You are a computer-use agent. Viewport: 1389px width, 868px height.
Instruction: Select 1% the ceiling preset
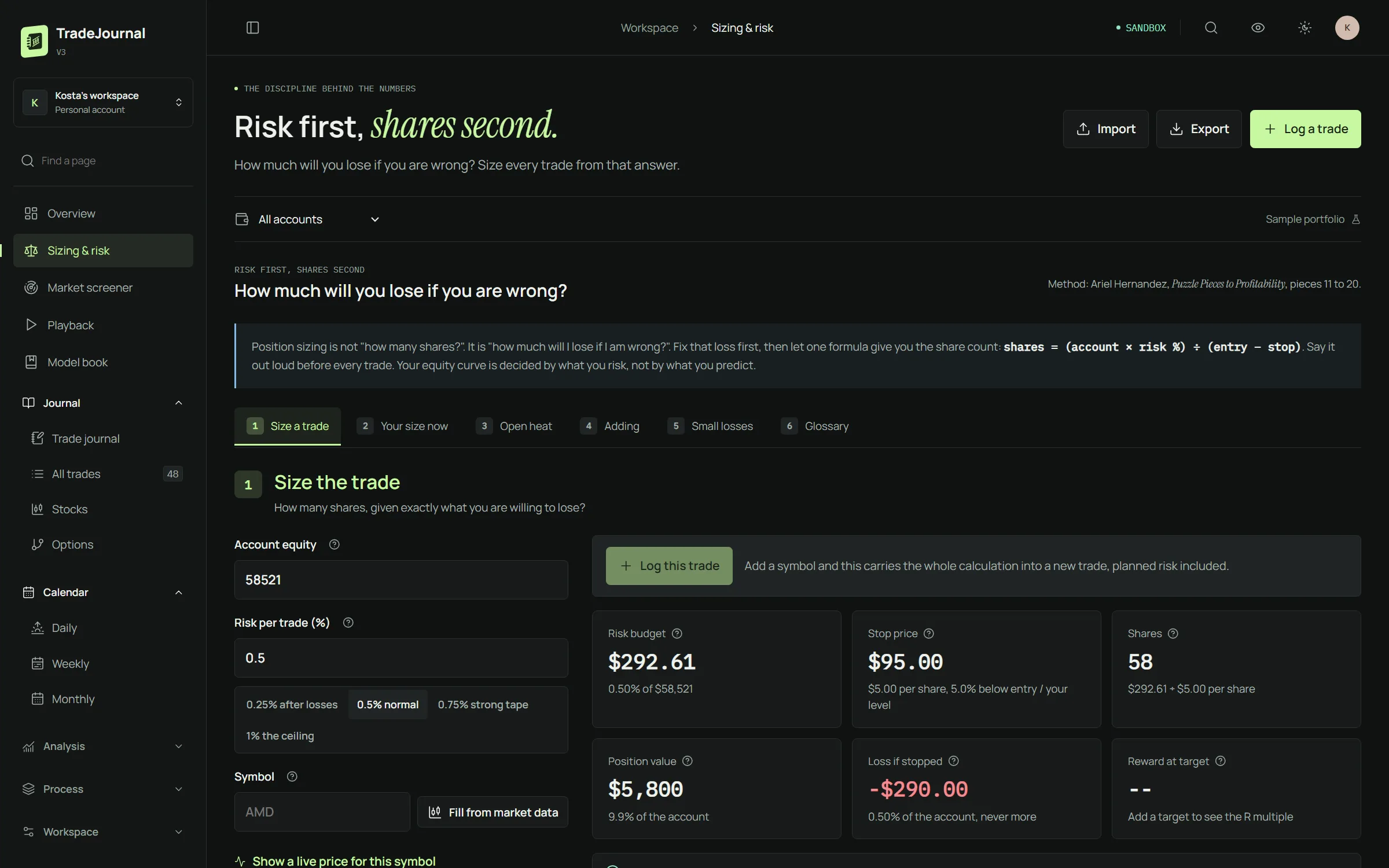point(280,736)
